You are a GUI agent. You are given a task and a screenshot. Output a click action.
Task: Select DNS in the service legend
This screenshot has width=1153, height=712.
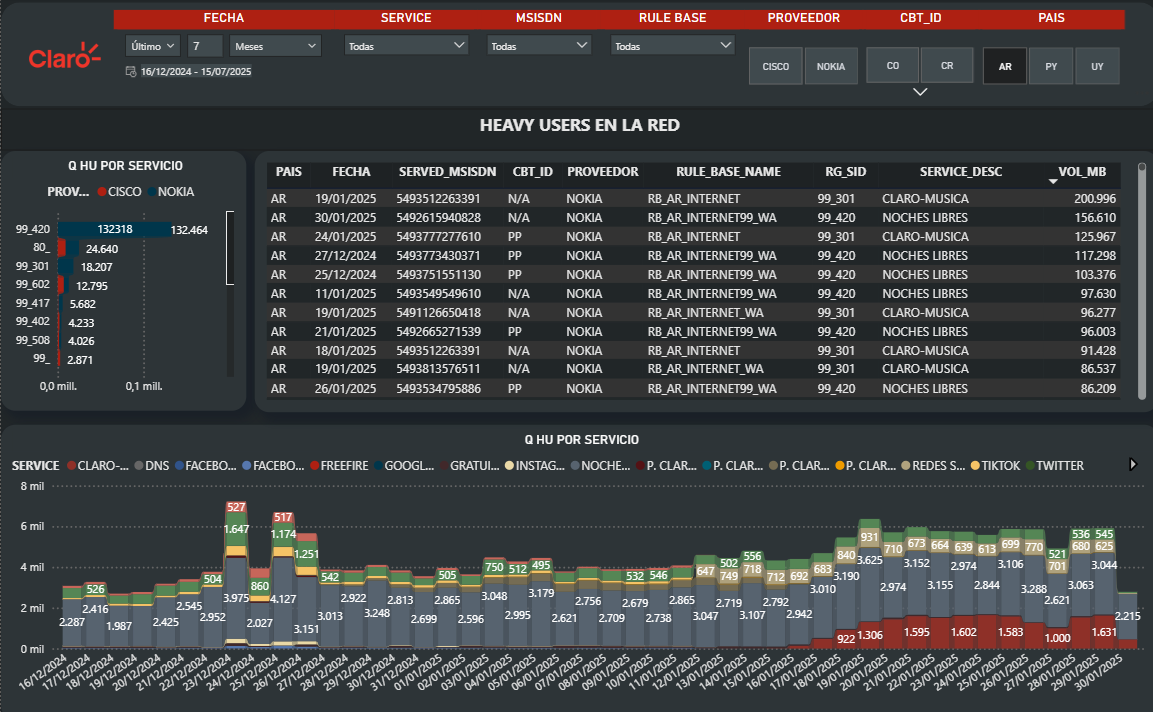point(151,466)
